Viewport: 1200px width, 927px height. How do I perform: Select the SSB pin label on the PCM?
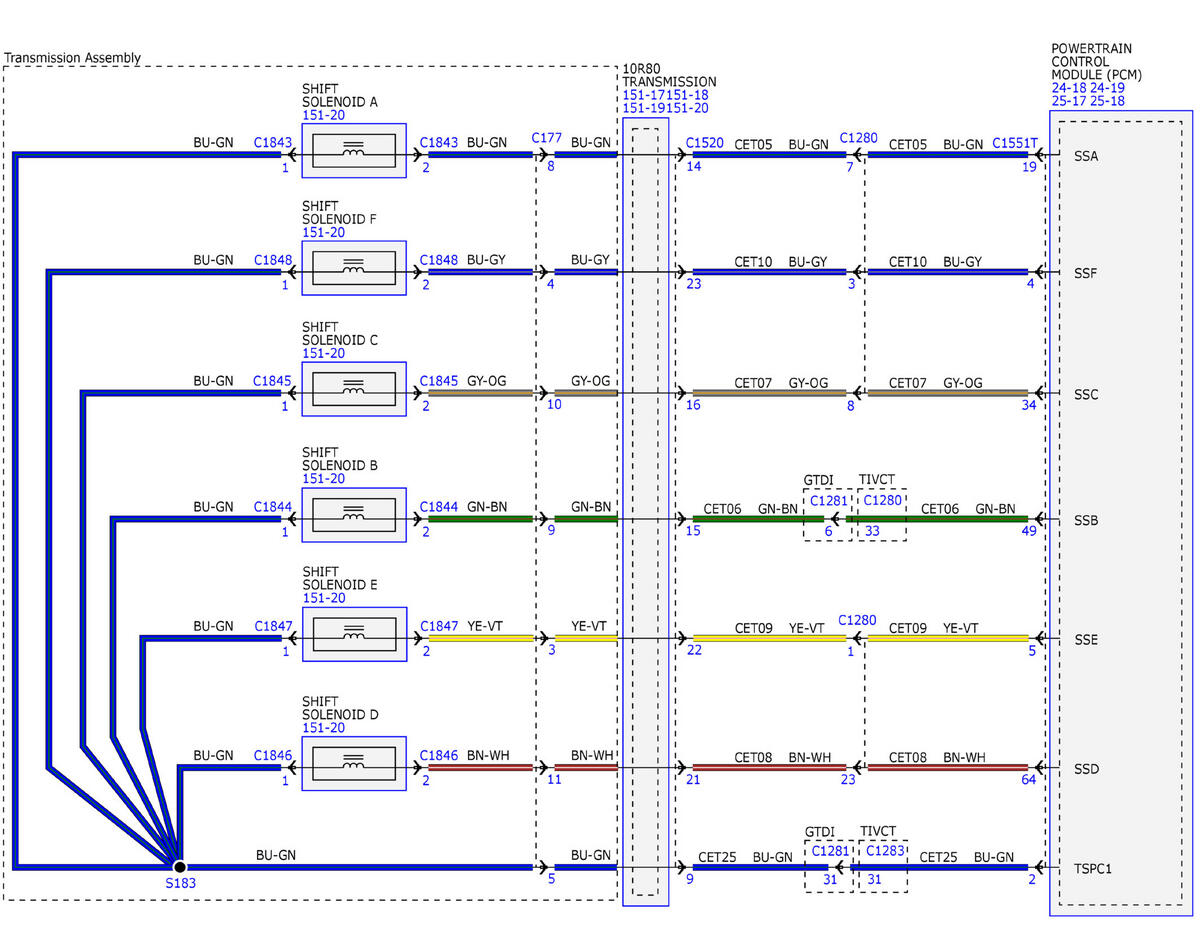(x=1086, y=520)
